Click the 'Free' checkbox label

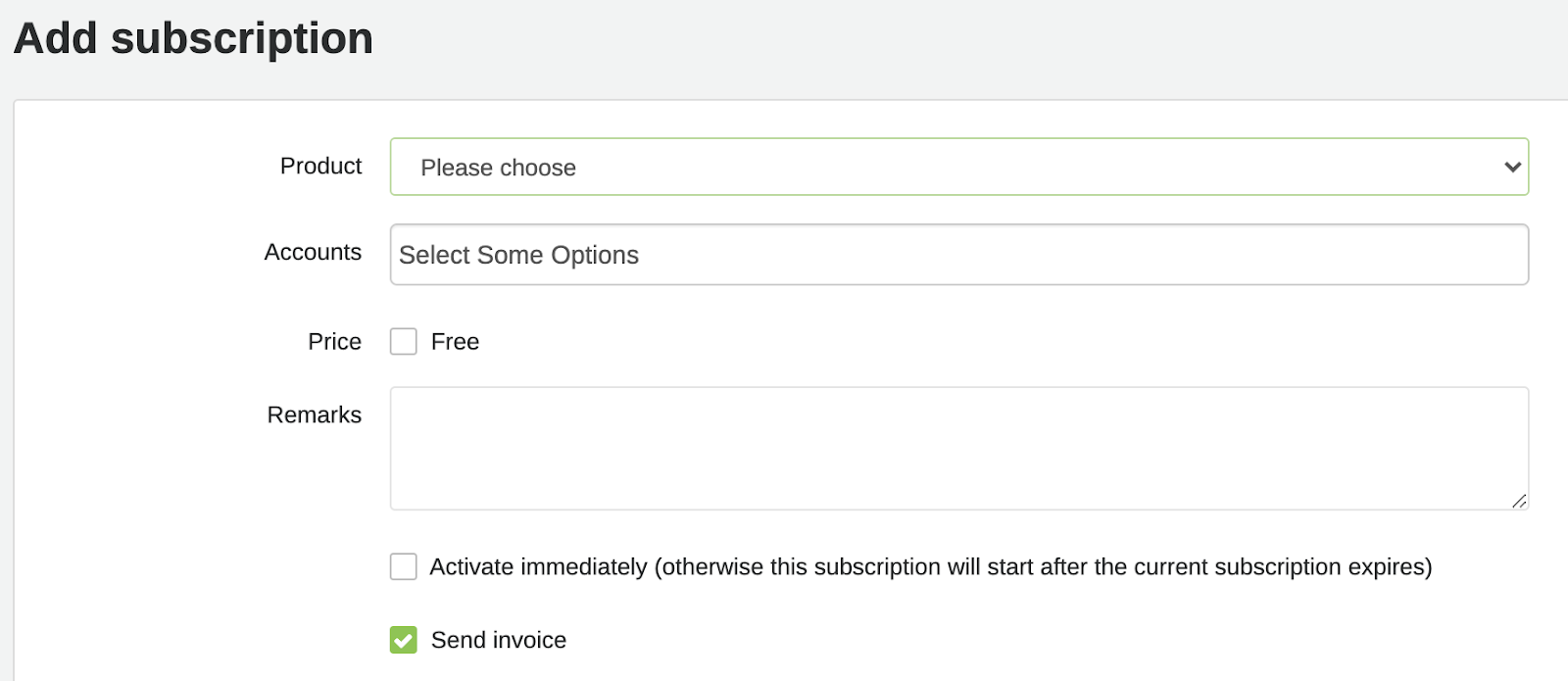455,342
